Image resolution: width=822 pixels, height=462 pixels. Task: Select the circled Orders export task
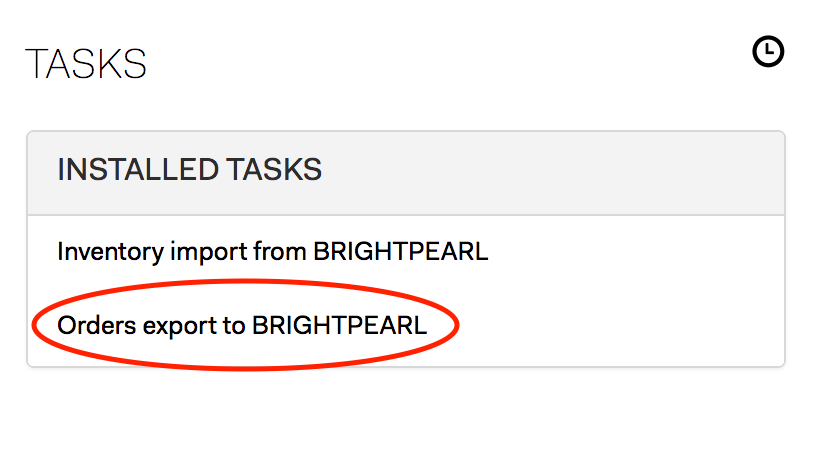(242, 326)
